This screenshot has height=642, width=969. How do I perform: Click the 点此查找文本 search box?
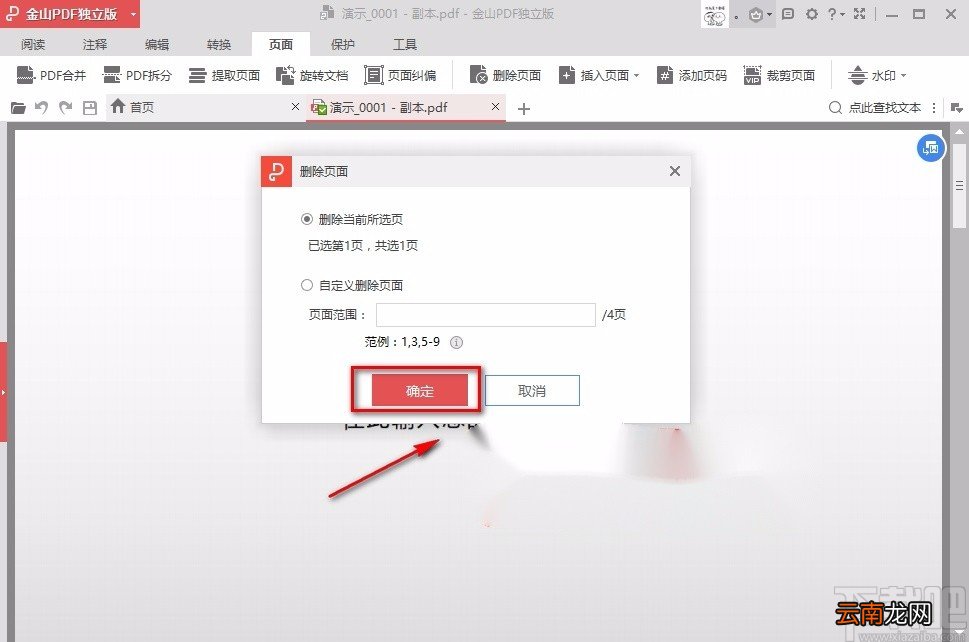[885, 108]
